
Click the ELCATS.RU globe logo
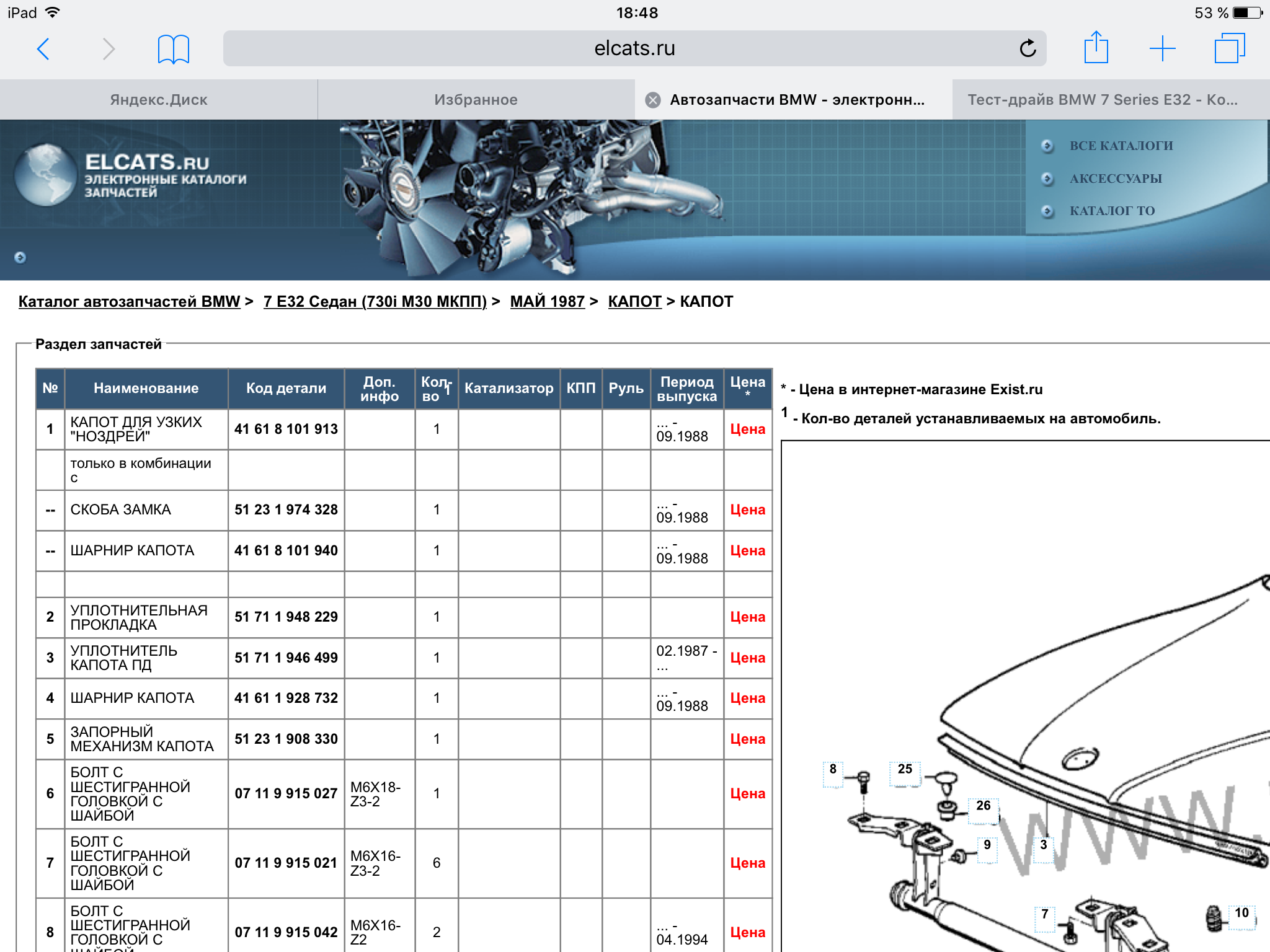(45, 175)
